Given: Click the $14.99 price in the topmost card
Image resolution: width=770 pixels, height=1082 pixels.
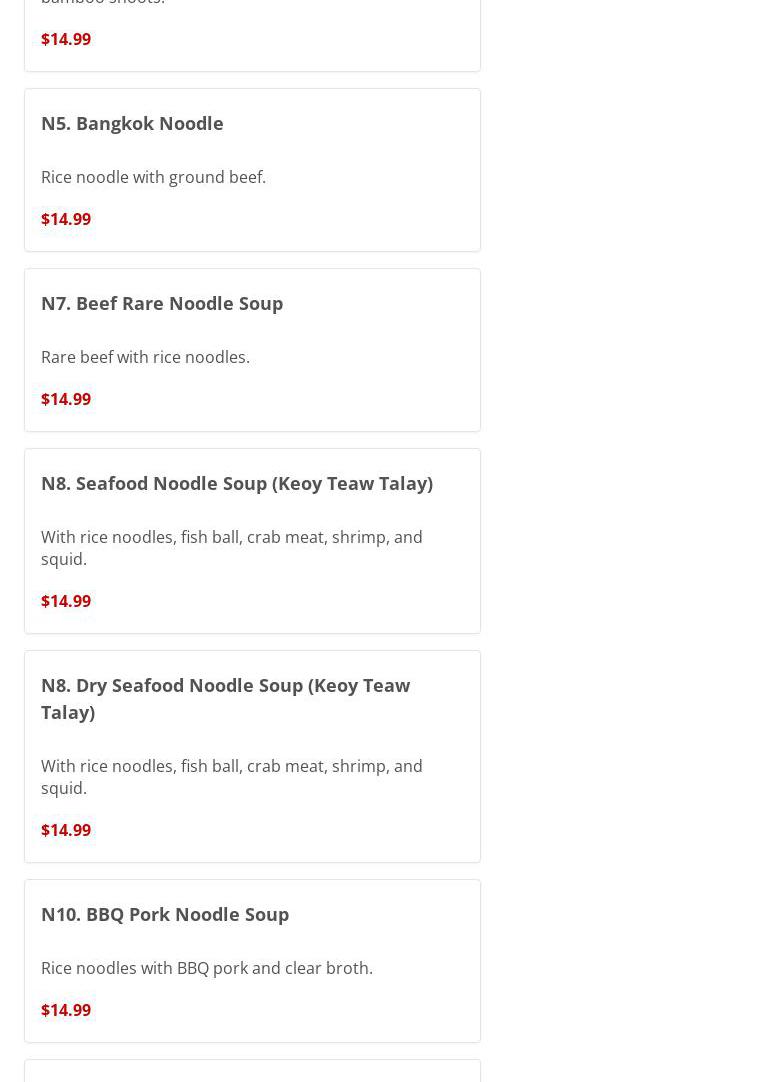Looking at the screenshot, I should pos(66,39).
